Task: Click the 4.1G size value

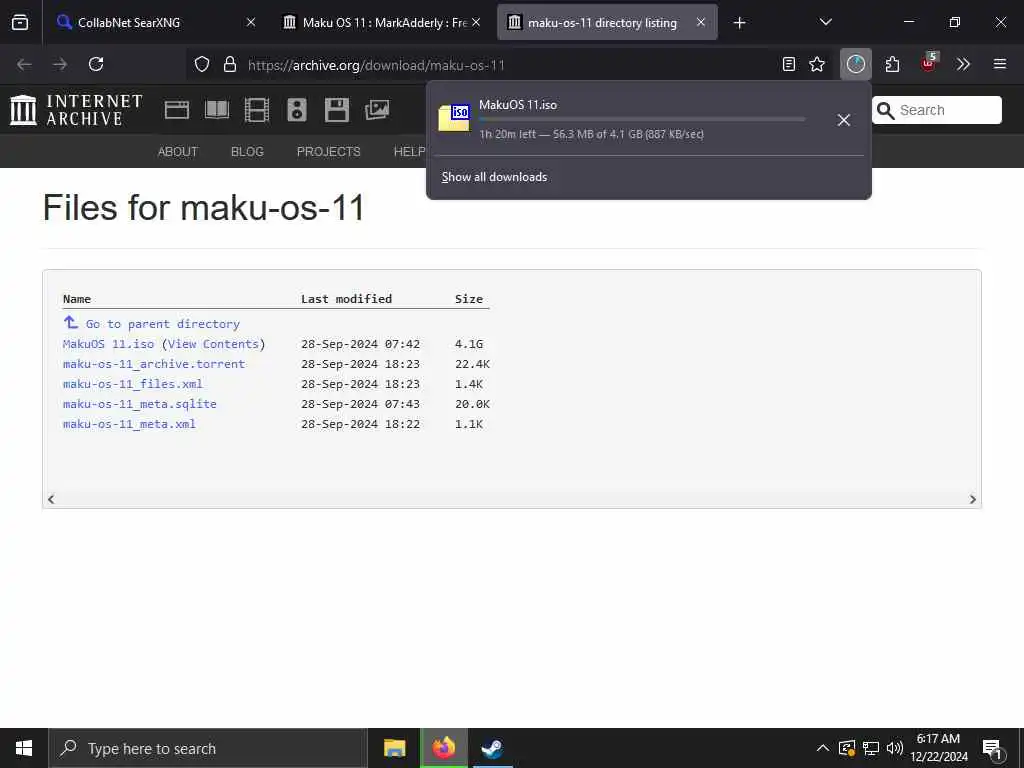Action: tap(469, 344)
